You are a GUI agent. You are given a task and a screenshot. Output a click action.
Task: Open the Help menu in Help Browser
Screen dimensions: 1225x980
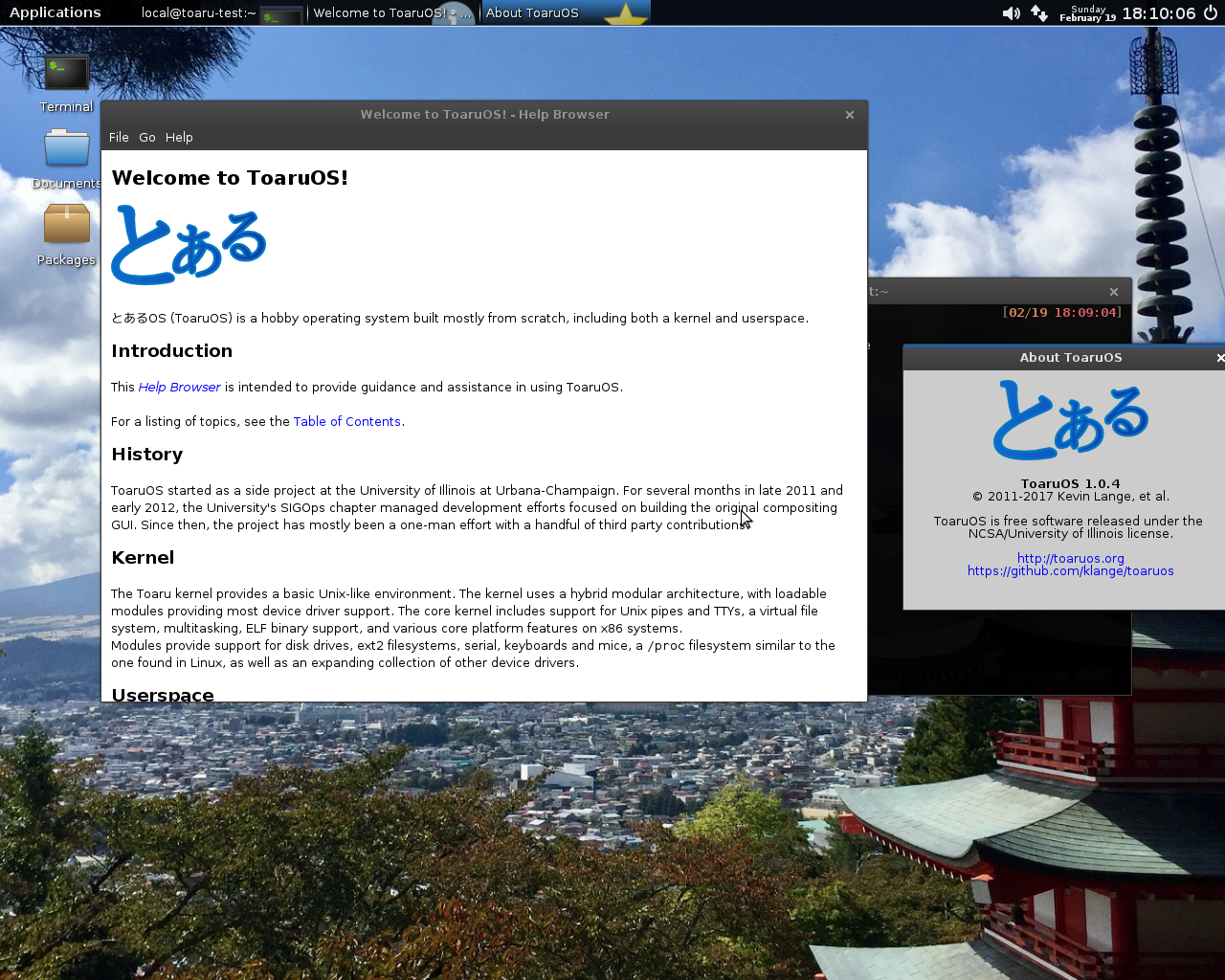click(179, 137)
